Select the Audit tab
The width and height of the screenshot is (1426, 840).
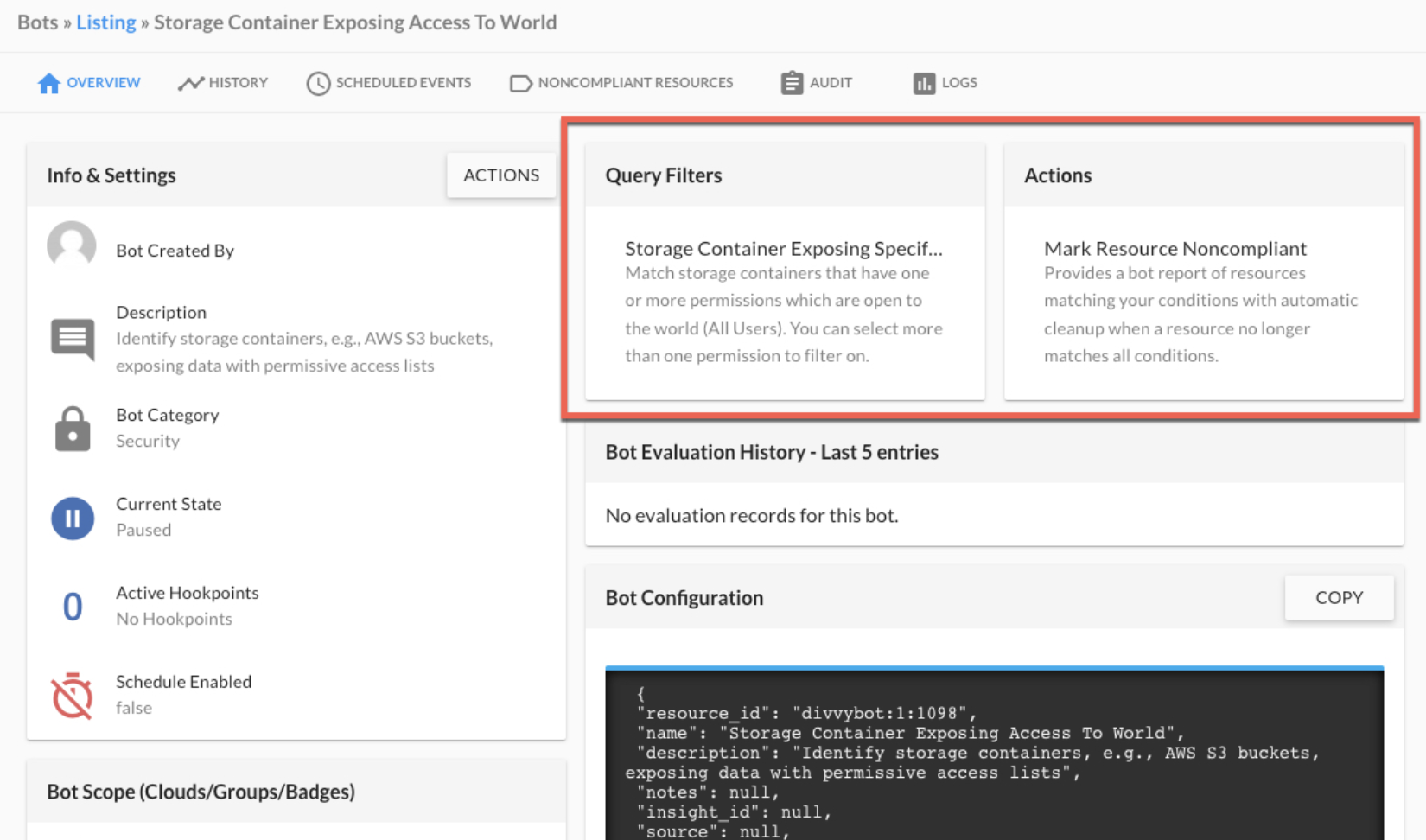tap(817, 83)
